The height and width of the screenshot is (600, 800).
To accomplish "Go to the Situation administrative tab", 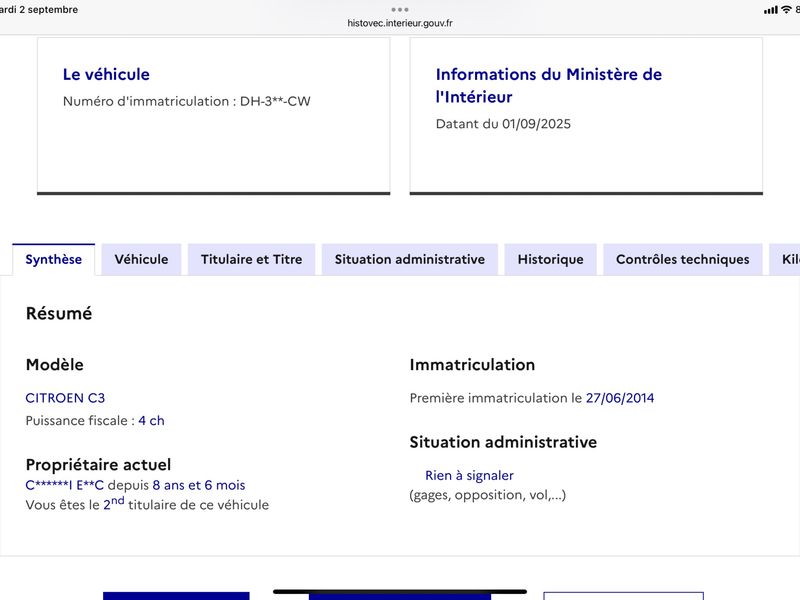I will [x=409, y=259].
